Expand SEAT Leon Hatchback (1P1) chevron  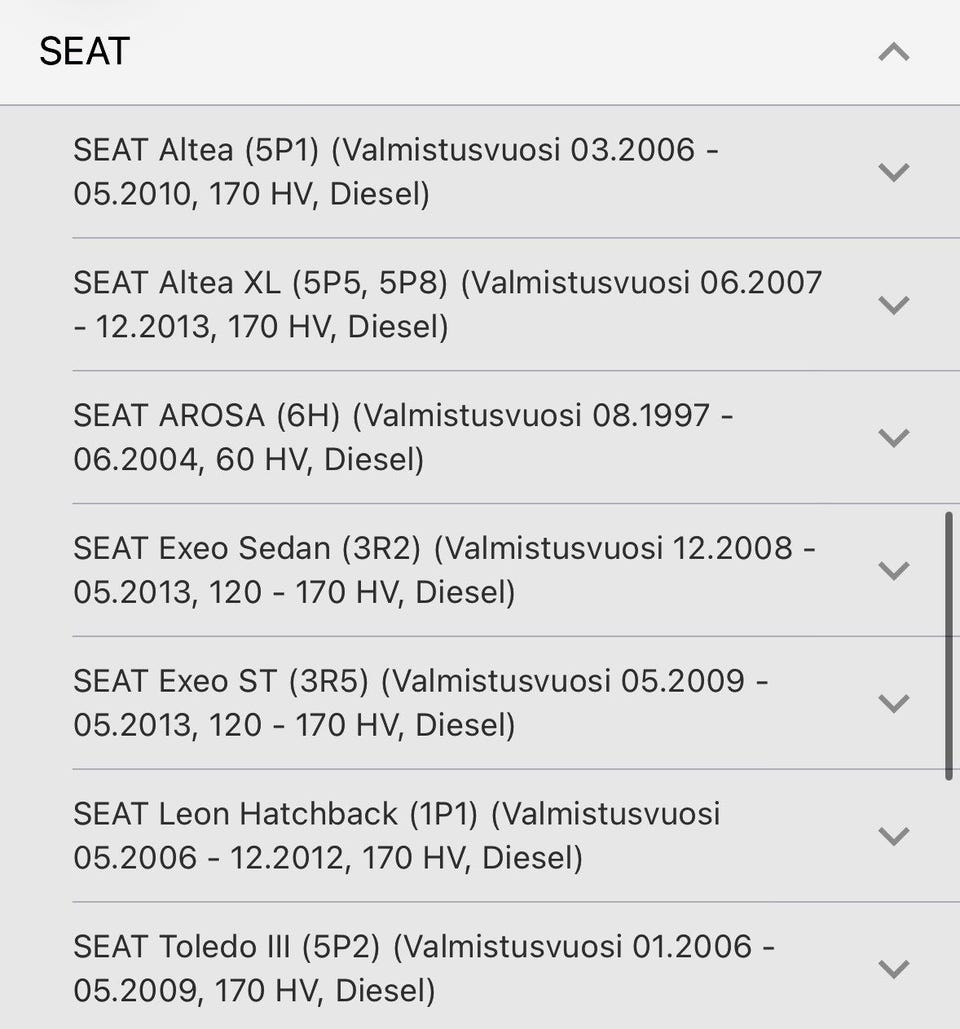894,836
